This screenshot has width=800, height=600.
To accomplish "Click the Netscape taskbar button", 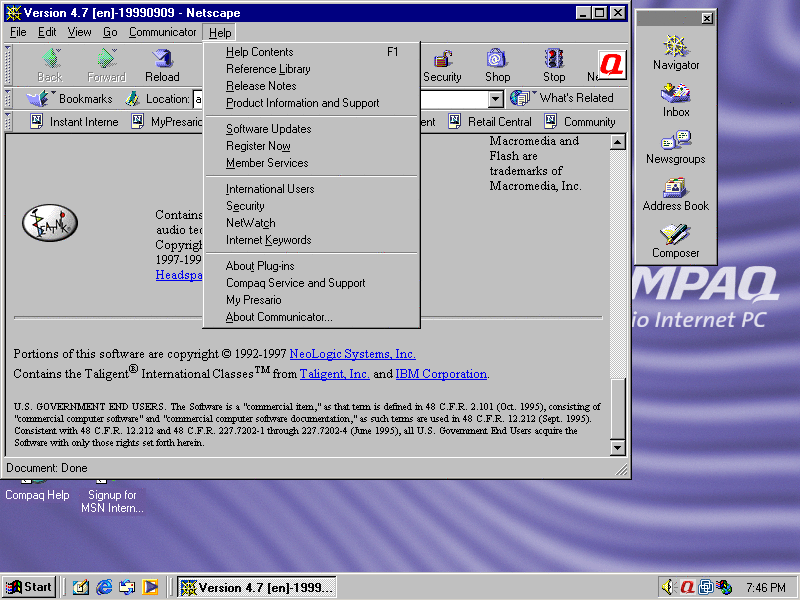I will click(x=257, y=588).
